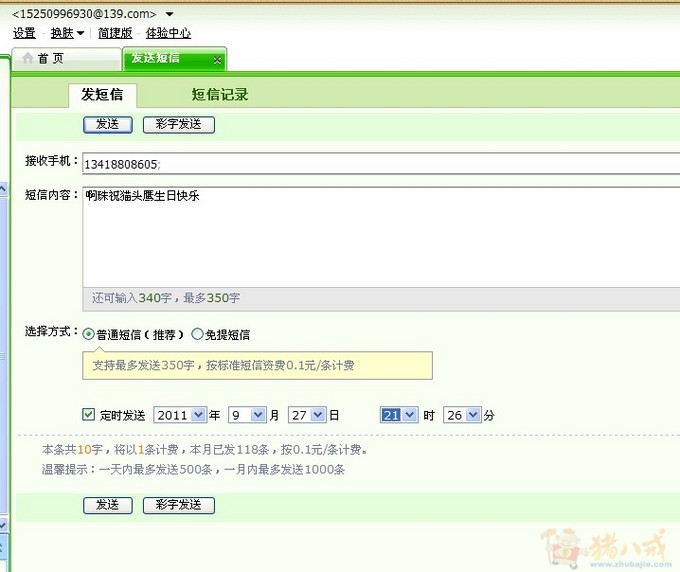Open the day dropdown showing 27
The image size is (680, 572).
click(x=307, y=415)
